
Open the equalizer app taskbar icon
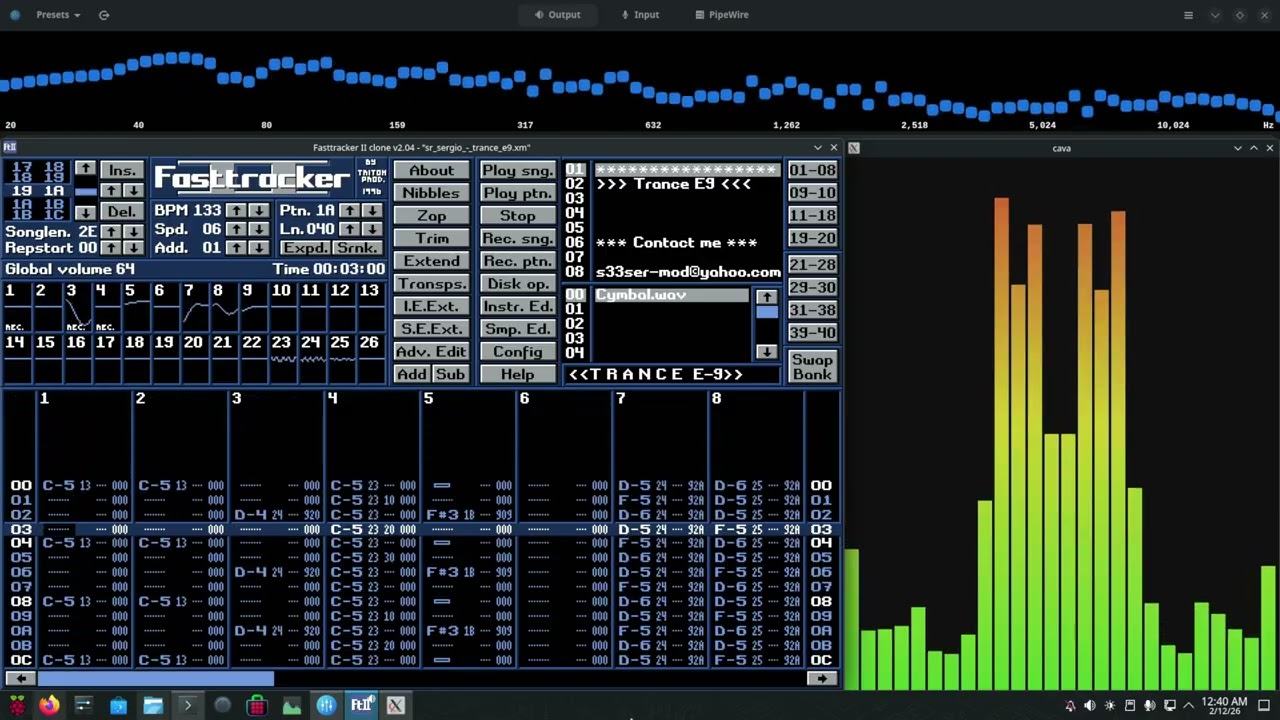pyautogui.click(x=326, y=705)
